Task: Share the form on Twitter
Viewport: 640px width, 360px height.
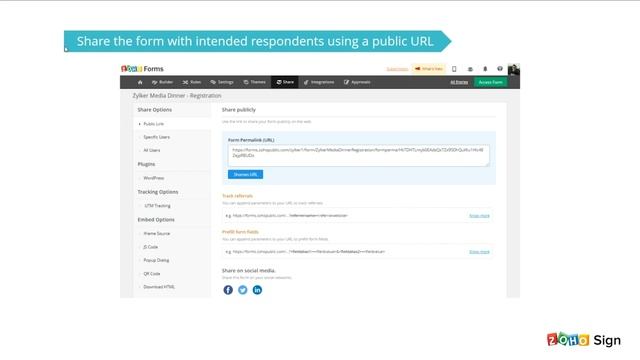Action: tap(242, 290)
